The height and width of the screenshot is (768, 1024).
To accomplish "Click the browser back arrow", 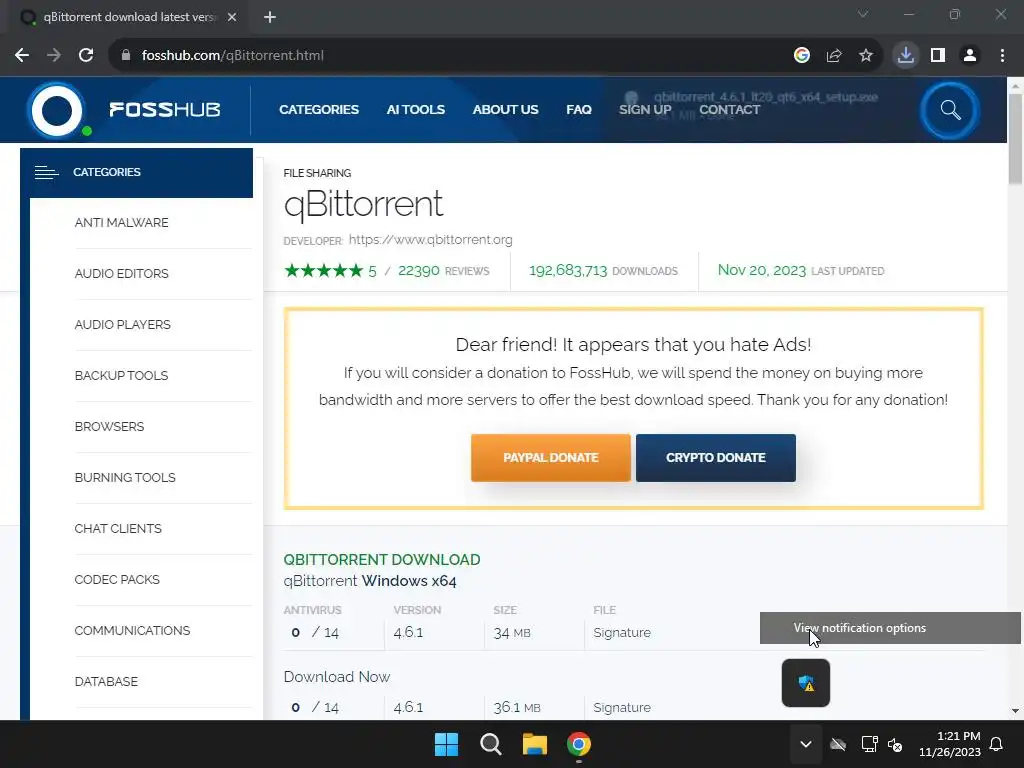I will pos(22,56).
